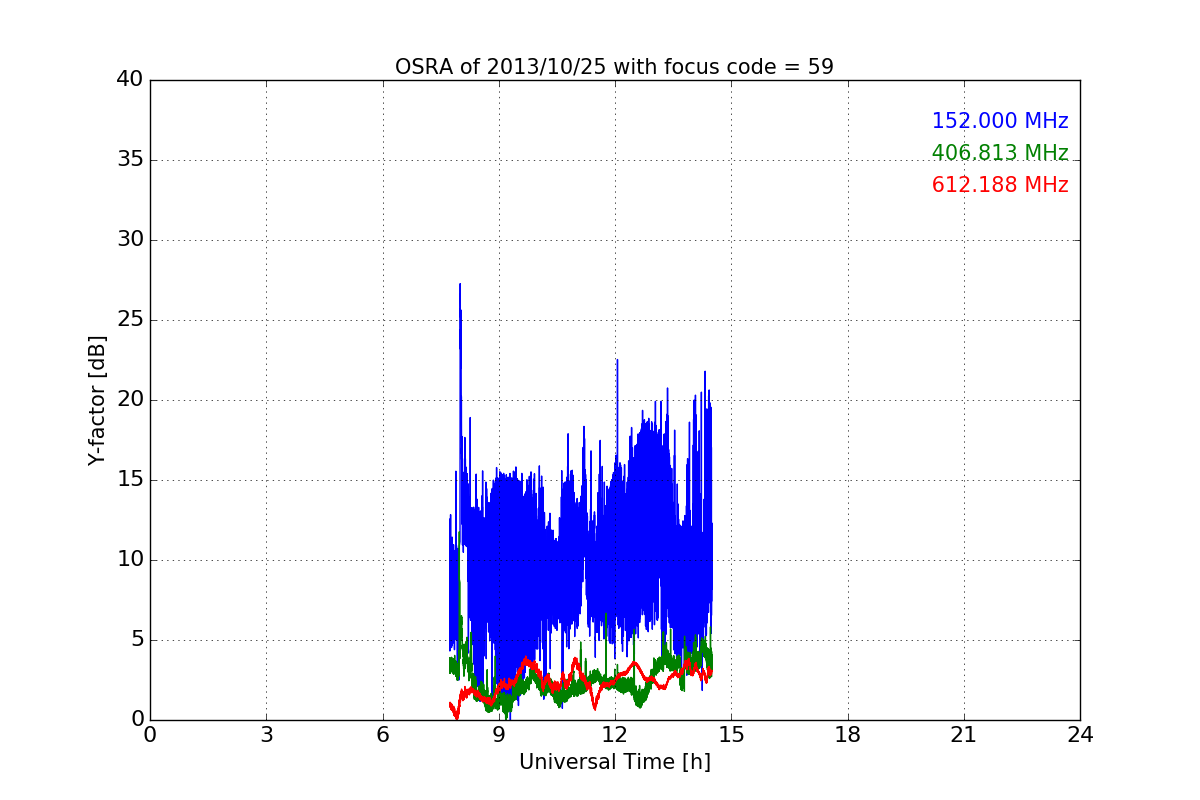Select the green 406.813 MHz legend label
1200x800 pixels.
1000,153
